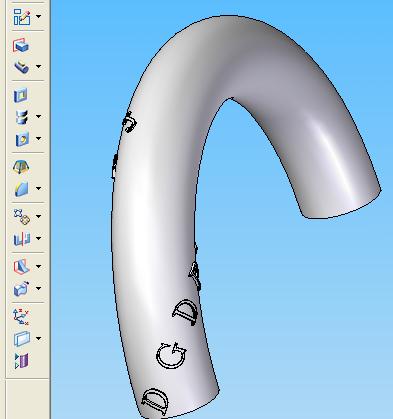Select the Protrusion feature tool
This screenshot has width=393, height=419.
(x=21, y=46)
